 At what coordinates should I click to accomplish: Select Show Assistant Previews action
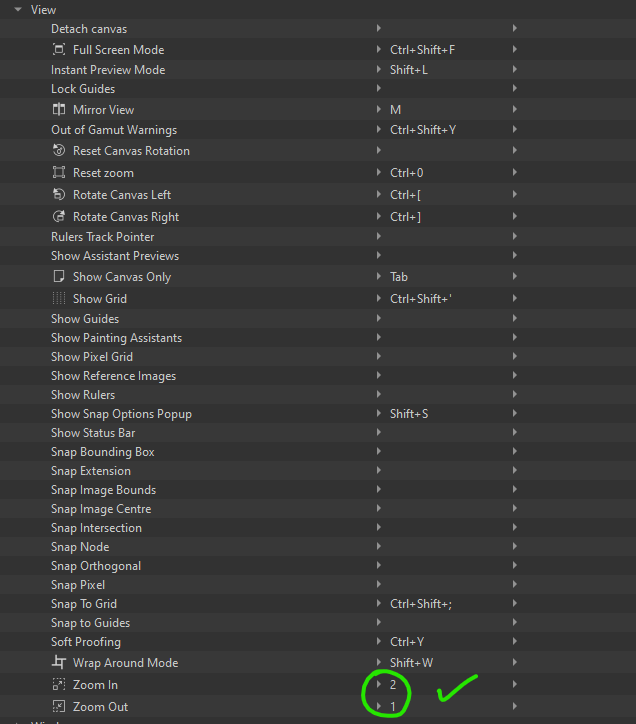click(115, 256)
